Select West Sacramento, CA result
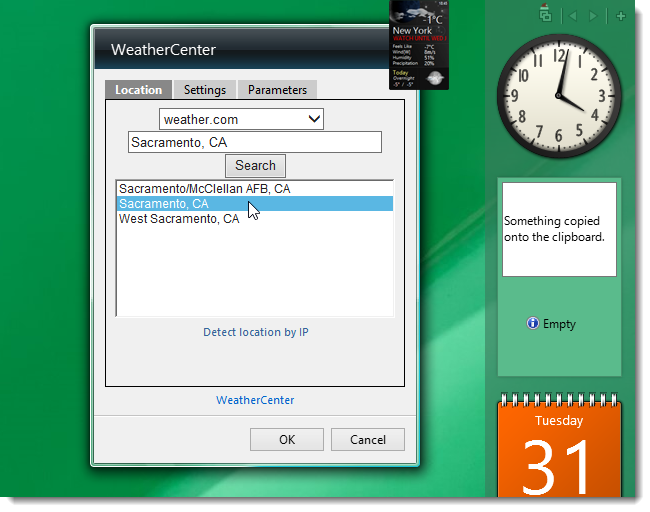The image size is (650, 512). tap(255, 218)
